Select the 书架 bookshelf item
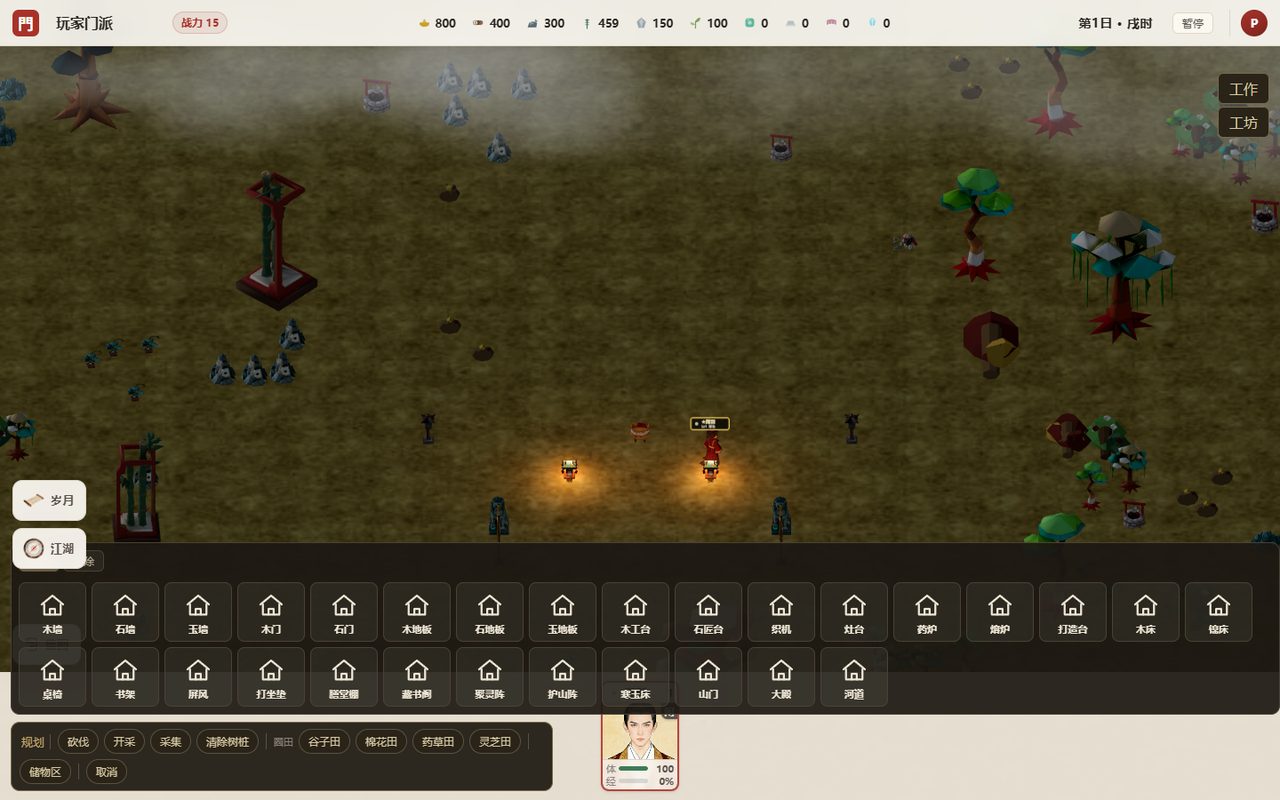The image size is (1280, 800). coord(125,677)
